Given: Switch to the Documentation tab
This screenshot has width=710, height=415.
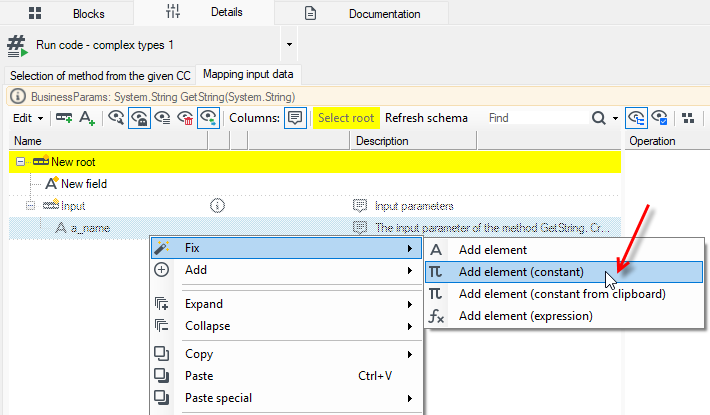Looking at the screenshot, I should [362, 14].
